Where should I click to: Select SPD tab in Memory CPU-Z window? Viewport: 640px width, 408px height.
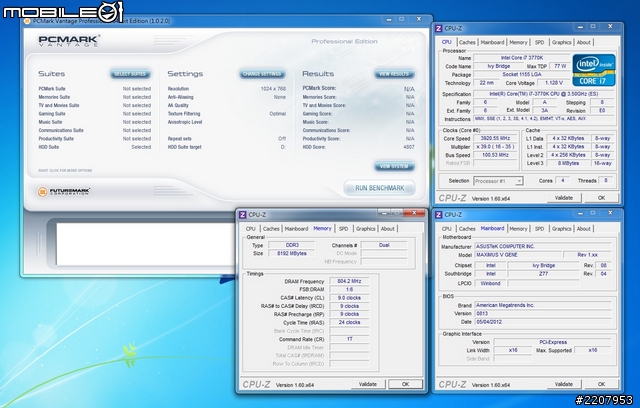point(343,228)
